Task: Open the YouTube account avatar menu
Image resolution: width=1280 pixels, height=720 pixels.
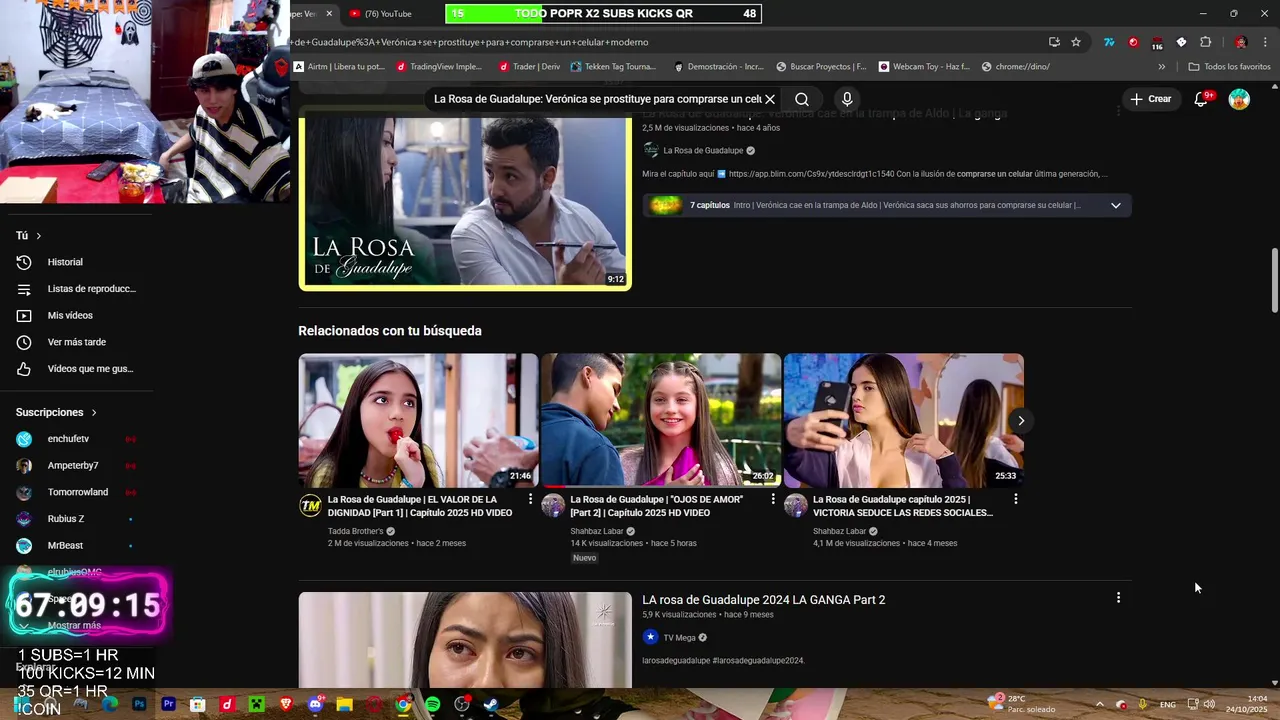Action: click(1239, 99)
